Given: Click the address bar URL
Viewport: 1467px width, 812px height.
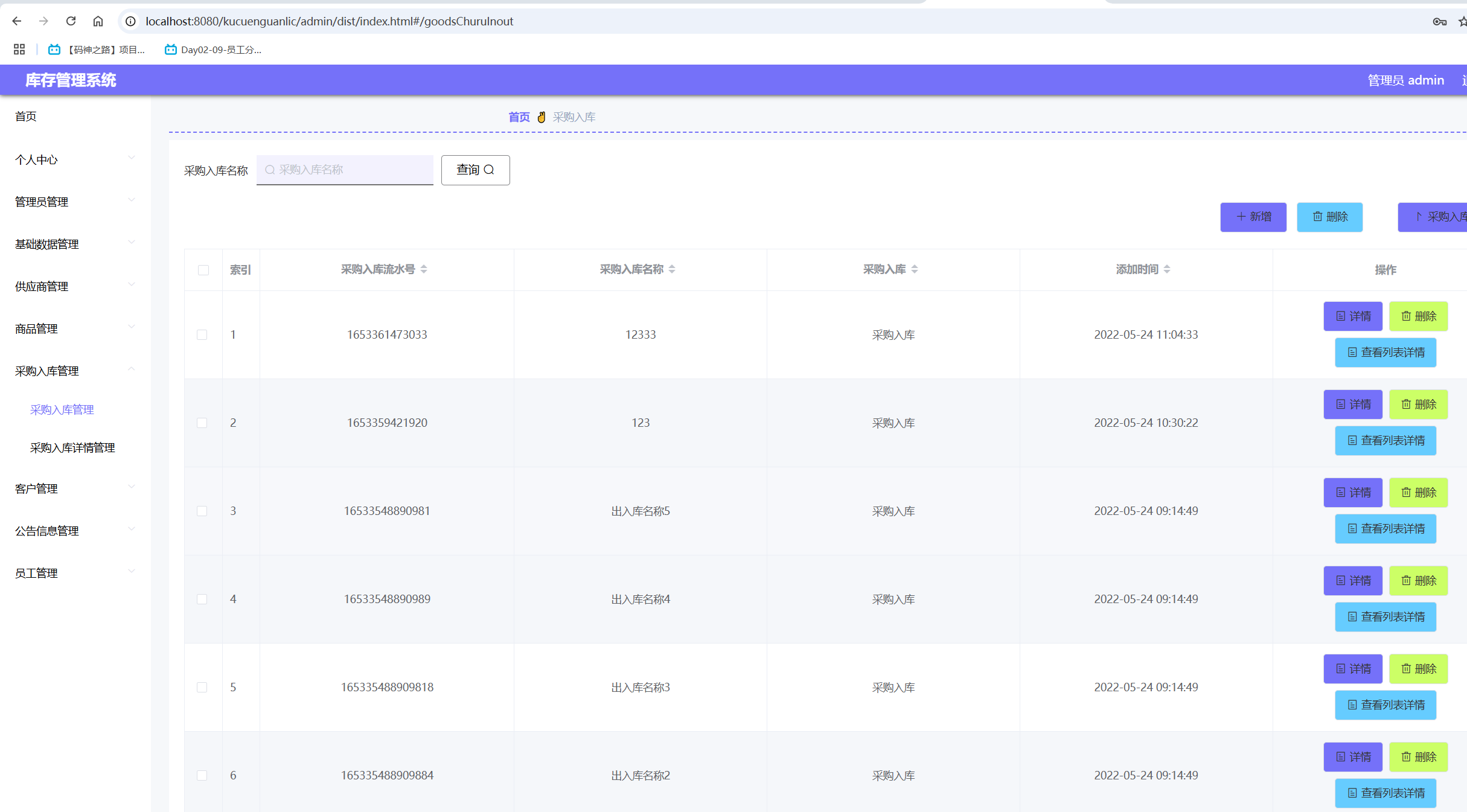Looking at the screenshot, I should (329, 21).
